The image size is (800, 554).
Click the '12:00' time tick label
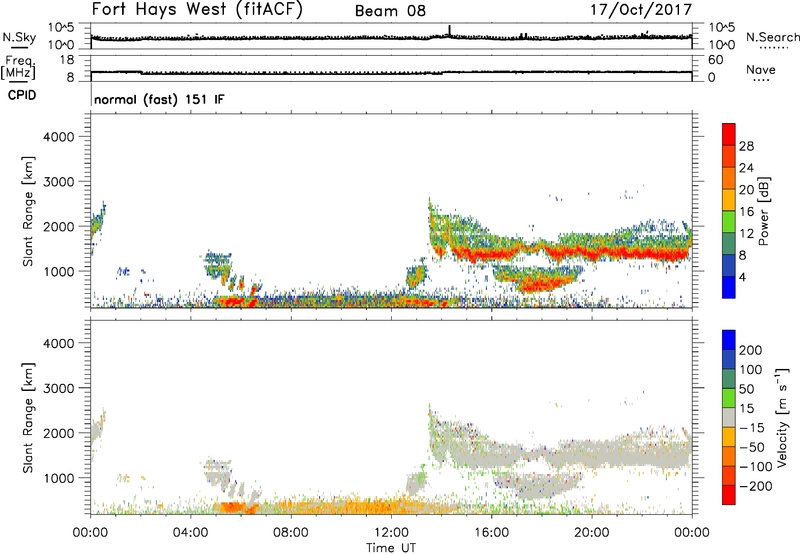(391, 533)
